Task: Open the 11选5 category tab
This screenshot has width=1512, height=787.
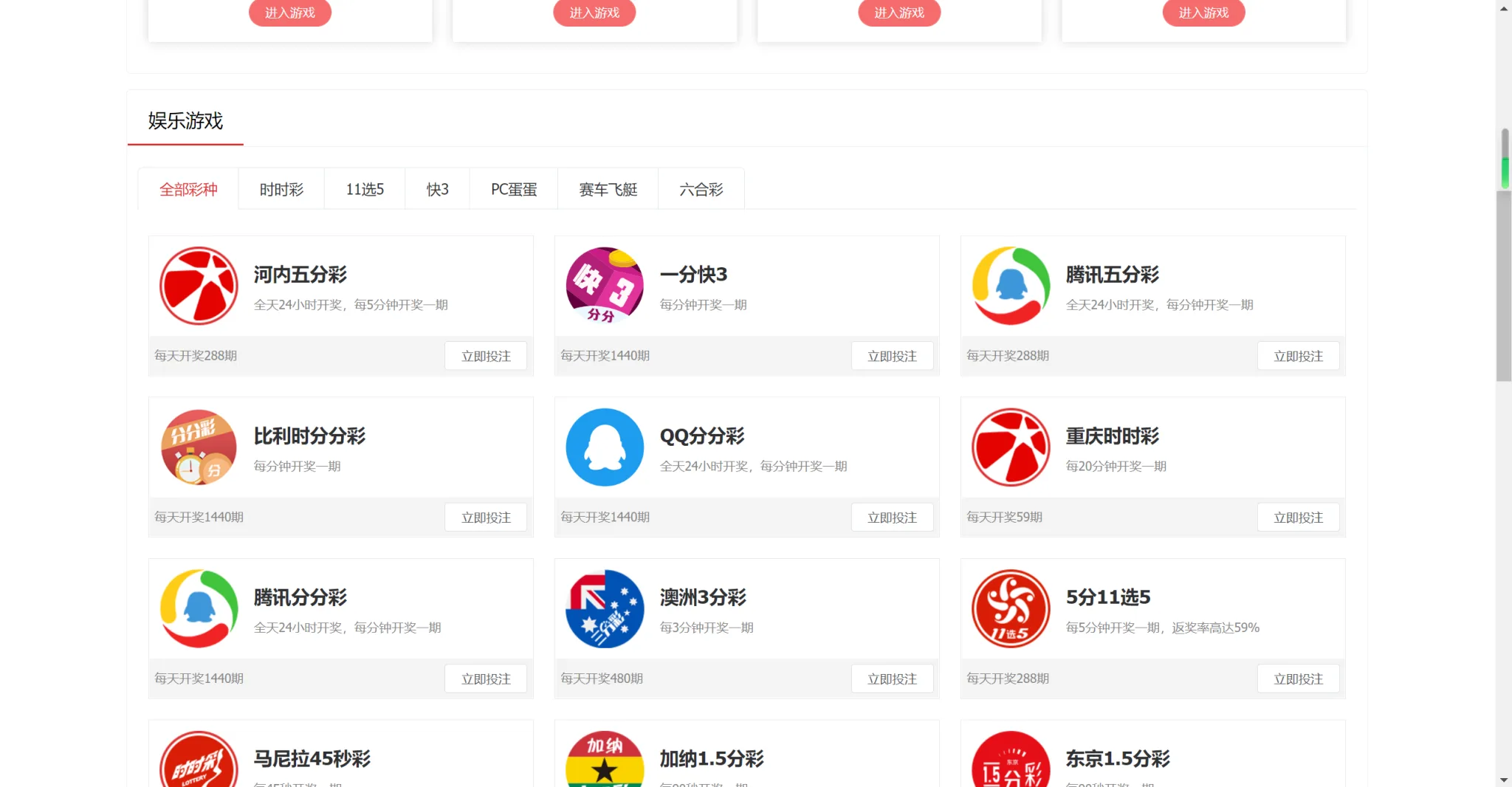Action: [x=364, y=189]
